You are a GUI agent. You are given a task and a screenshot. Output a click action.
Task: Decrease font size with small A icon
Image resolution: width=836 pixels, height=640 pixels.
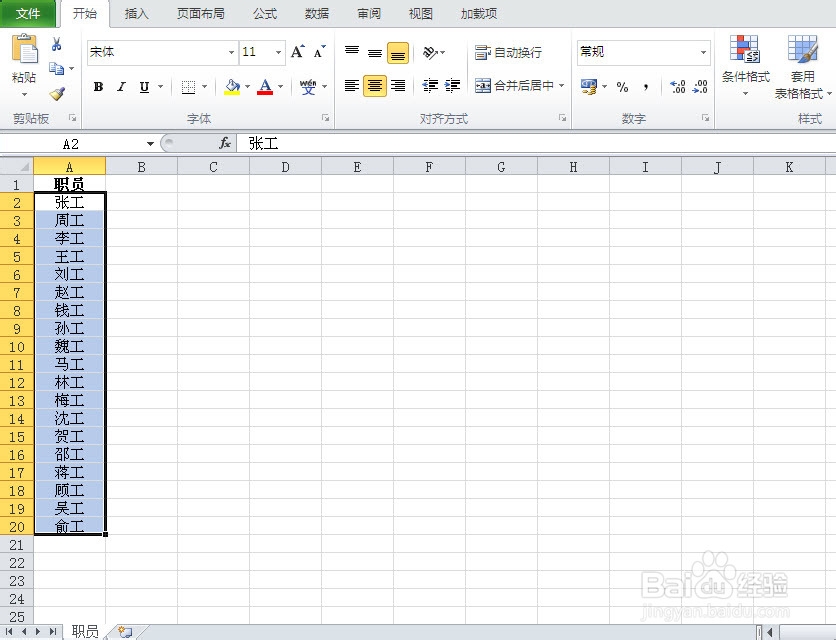(319, 52)
